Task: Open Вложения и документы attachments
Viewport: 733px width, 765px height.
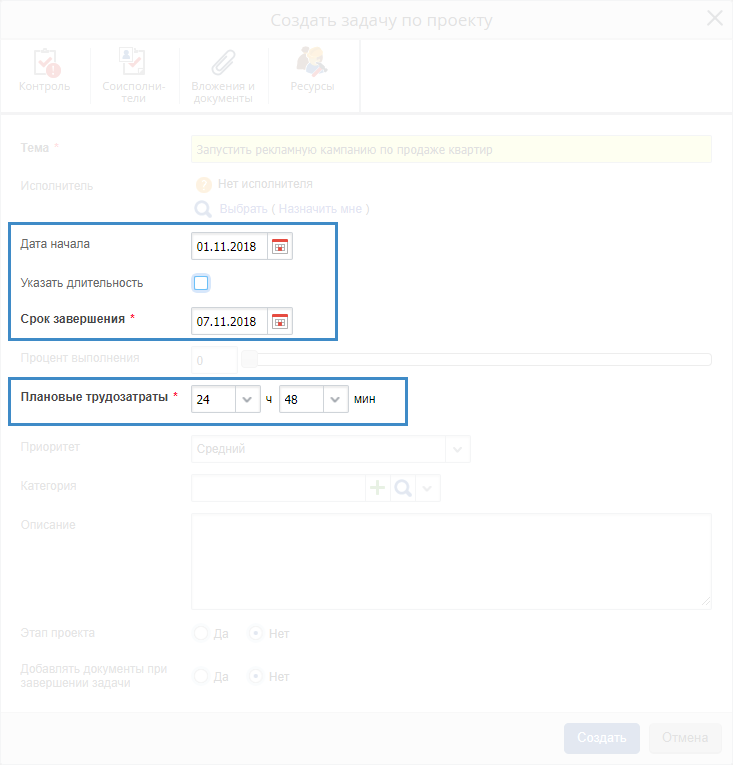Action: [223, 76]
